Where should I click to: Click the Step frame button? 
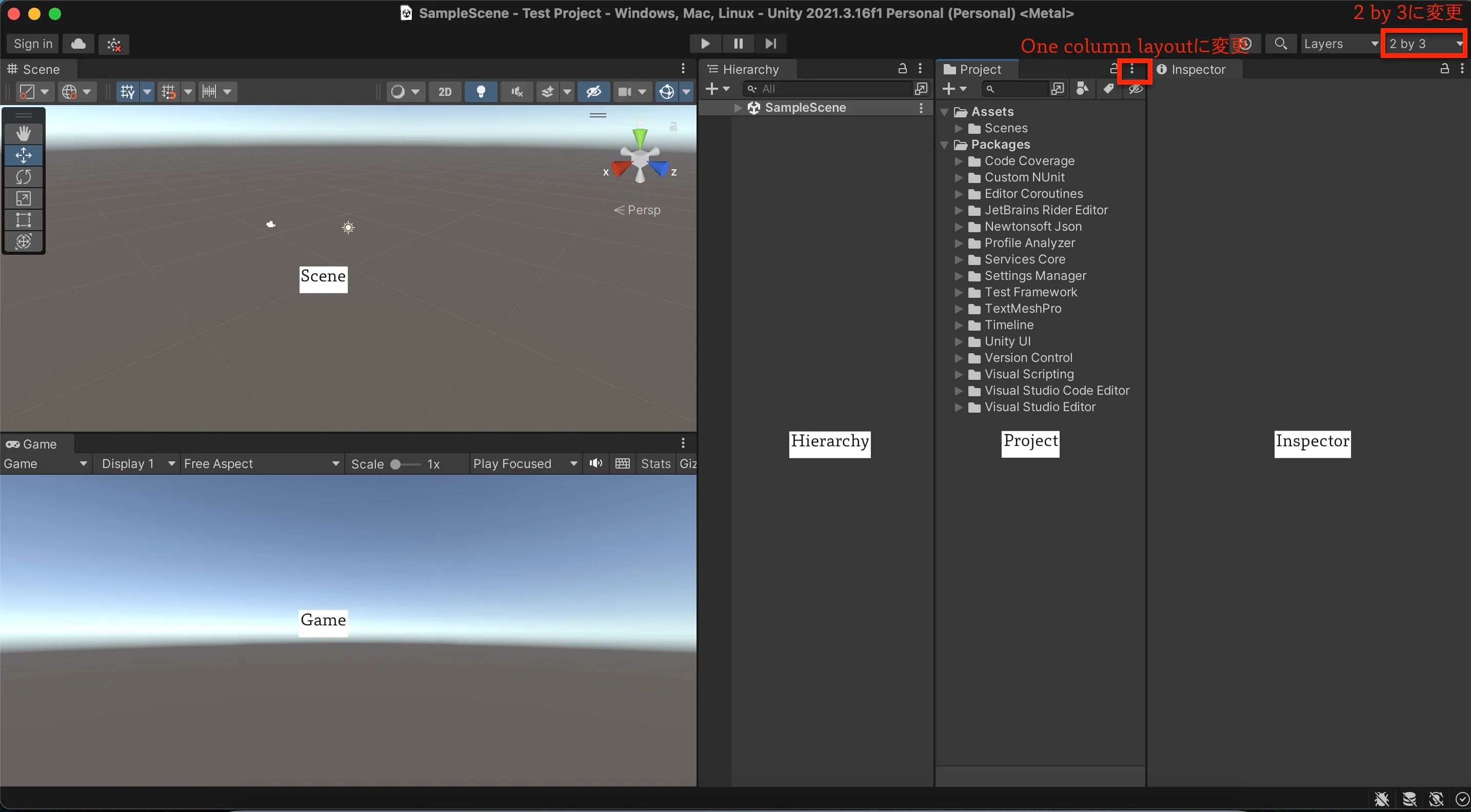tap(770, 44)
